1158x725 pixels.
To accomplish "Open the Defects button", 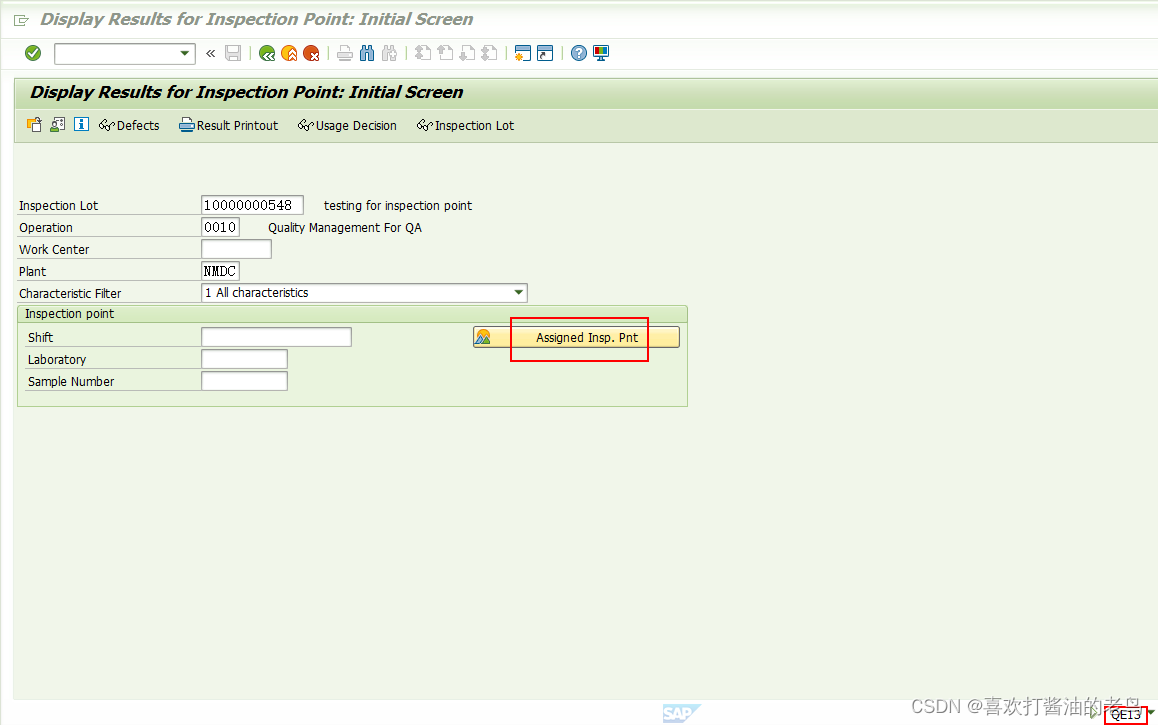I will tap(129, 126).
